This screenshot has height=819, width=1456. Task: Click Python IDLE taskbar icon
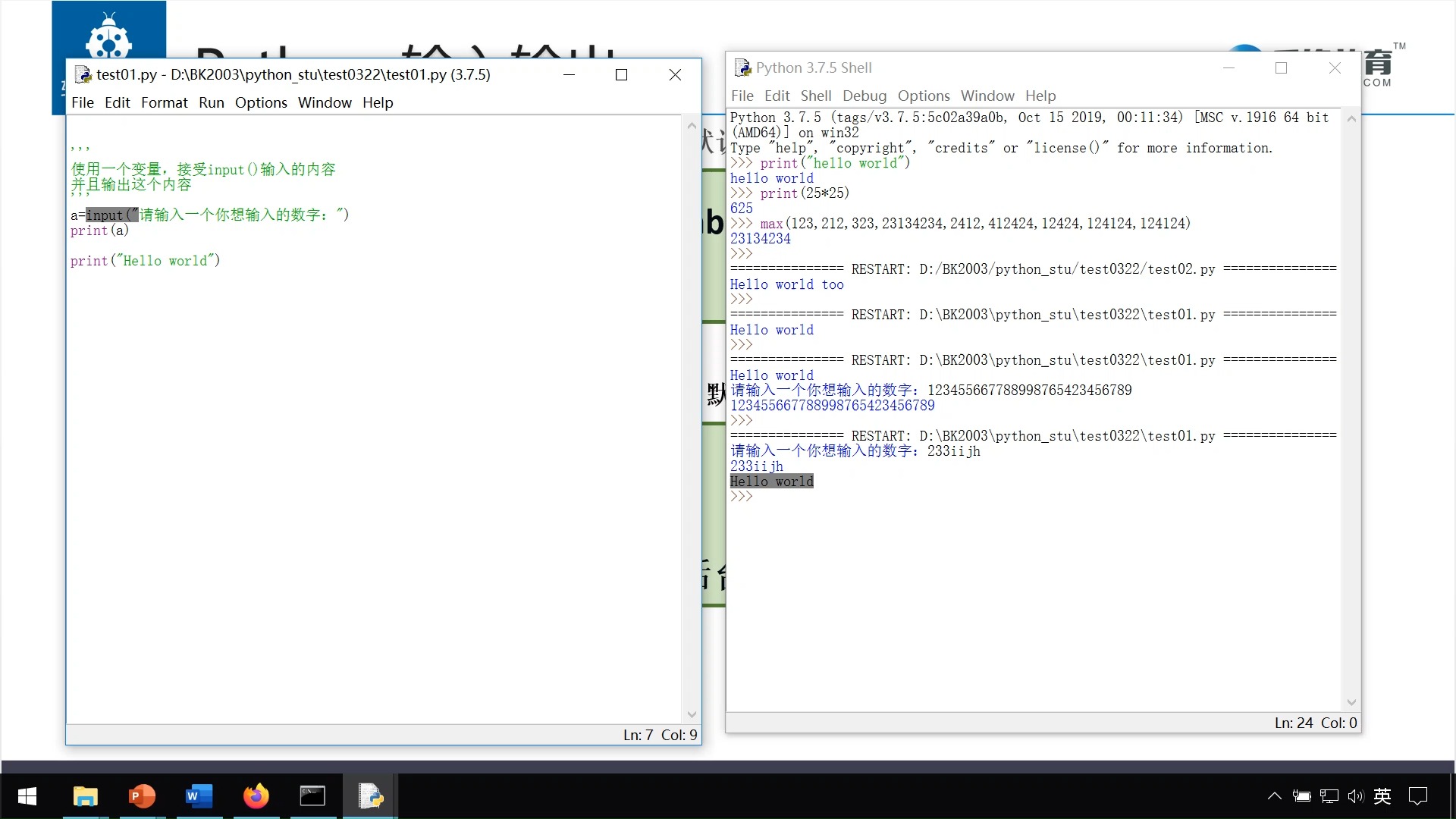pyautogui.click(x=371, y=796)
